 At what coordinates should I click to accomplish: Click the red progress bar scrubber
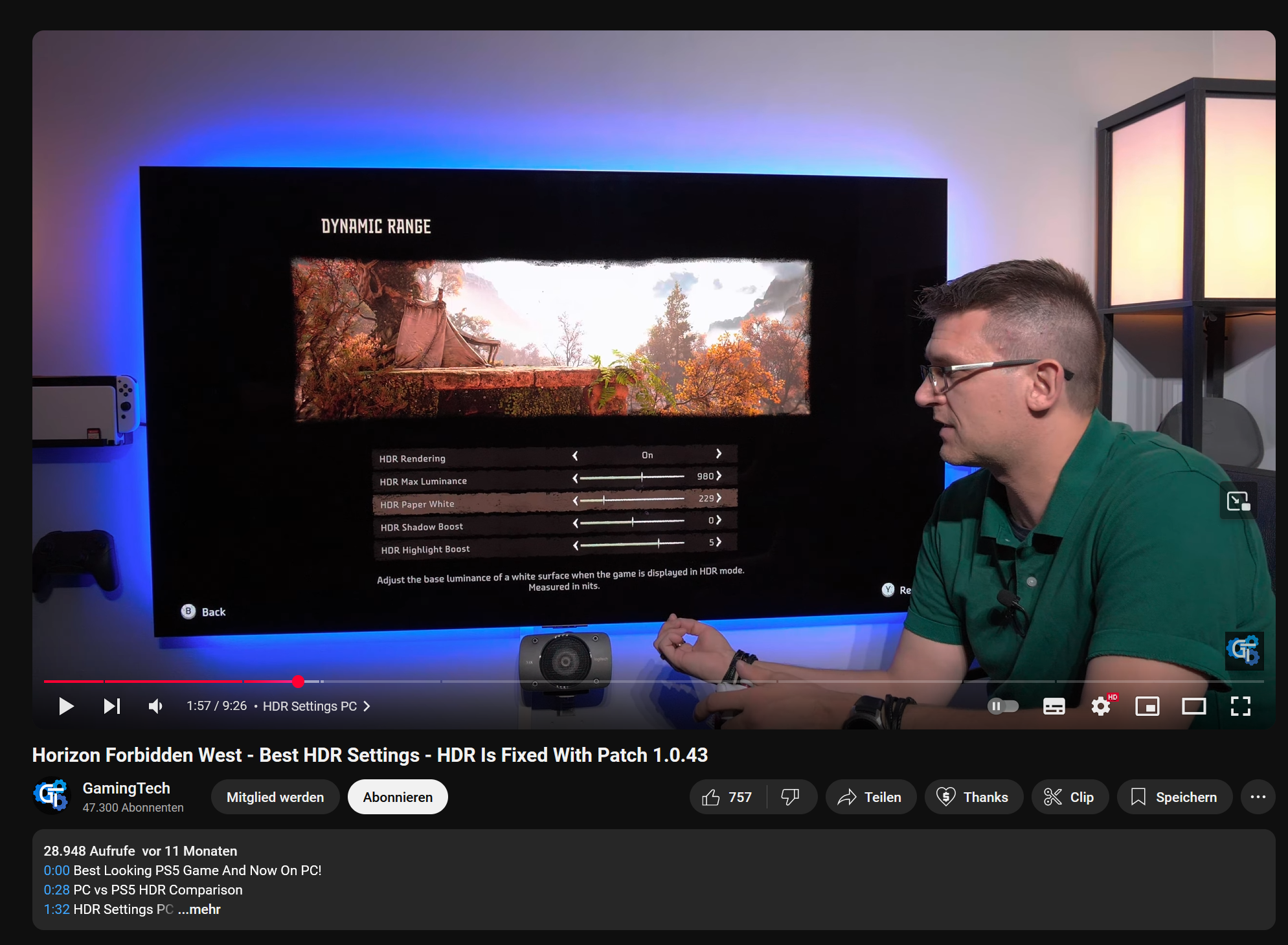(x=298, y=681)
